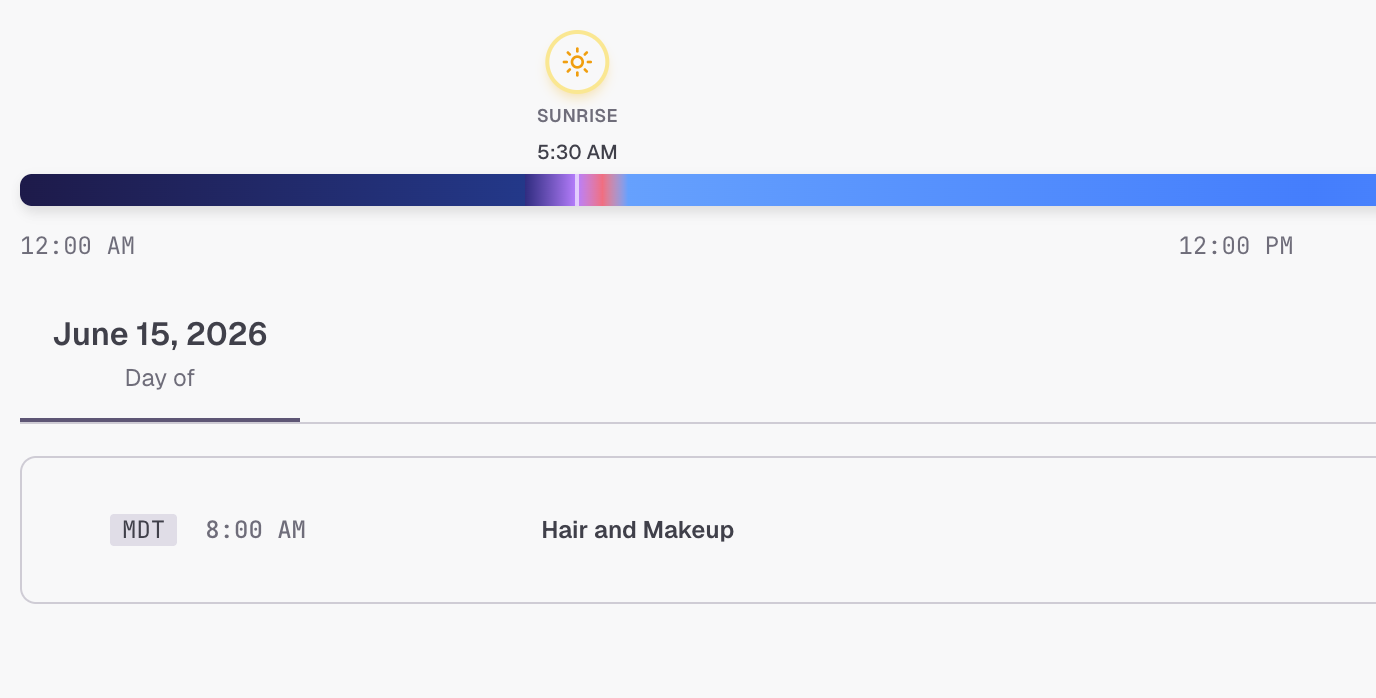Click the deep blue bar section above 12:00 PM
1376x698 pixels.
[1236, 190]
